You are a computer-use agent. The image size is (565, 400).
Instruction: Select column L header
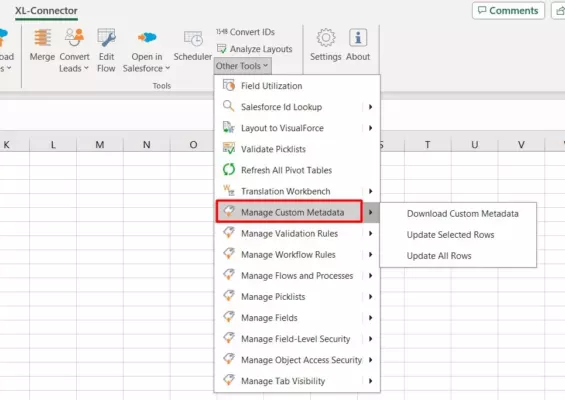click(53, 145)
